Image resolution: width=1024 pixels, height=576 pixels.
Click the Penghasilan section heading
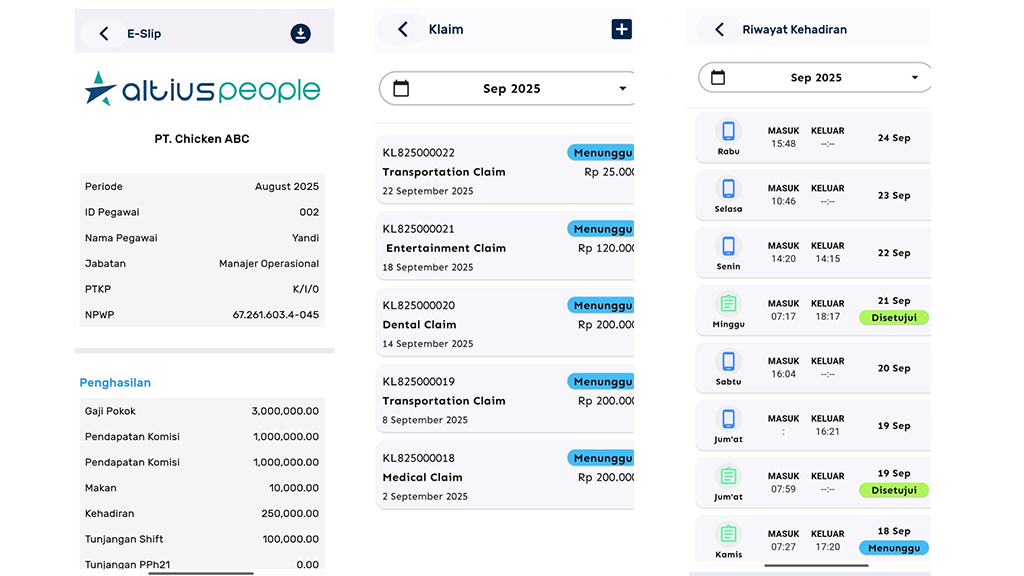click(x=115, y=383)
